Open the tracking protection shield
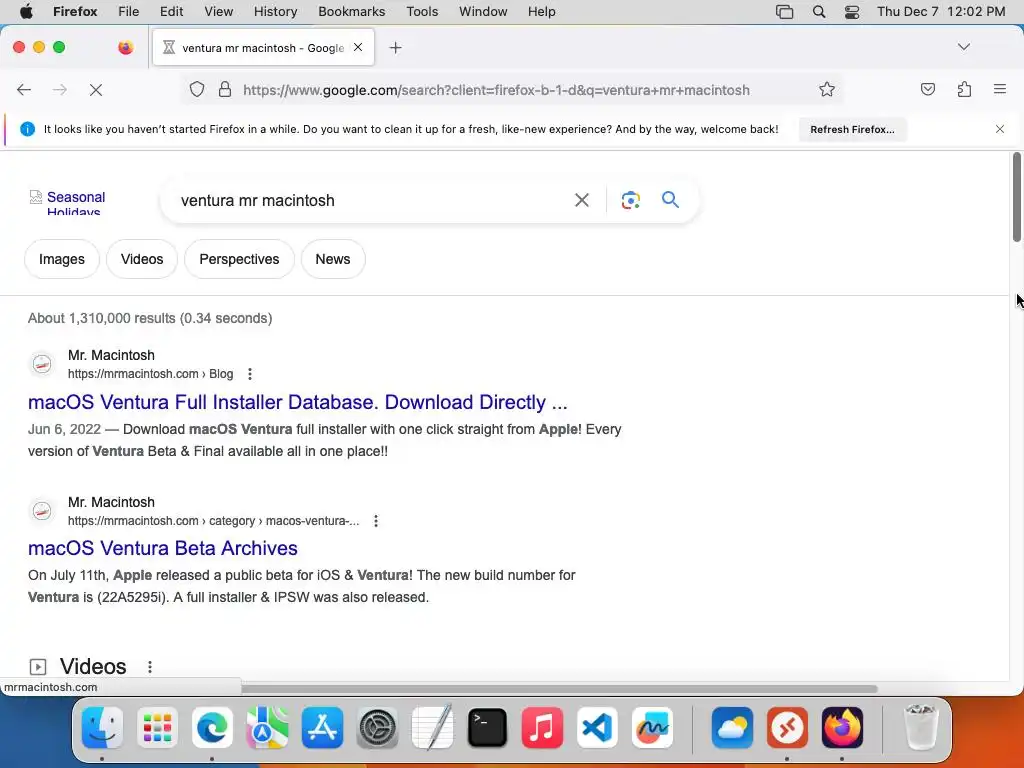This screenshot has height=768, width=1024. [197, 89]
